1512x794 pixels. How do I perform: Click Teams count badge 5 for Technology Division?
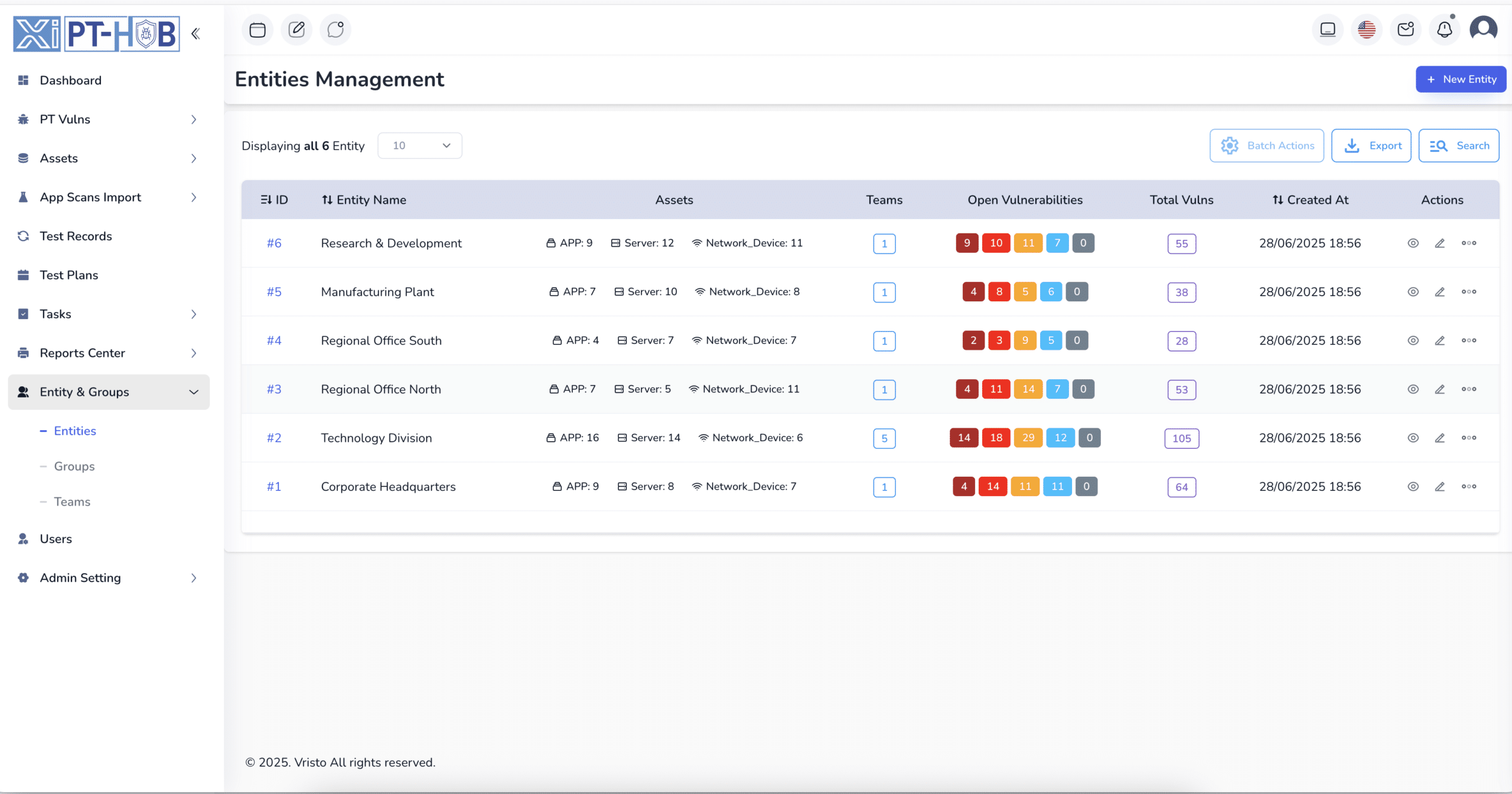884,438
